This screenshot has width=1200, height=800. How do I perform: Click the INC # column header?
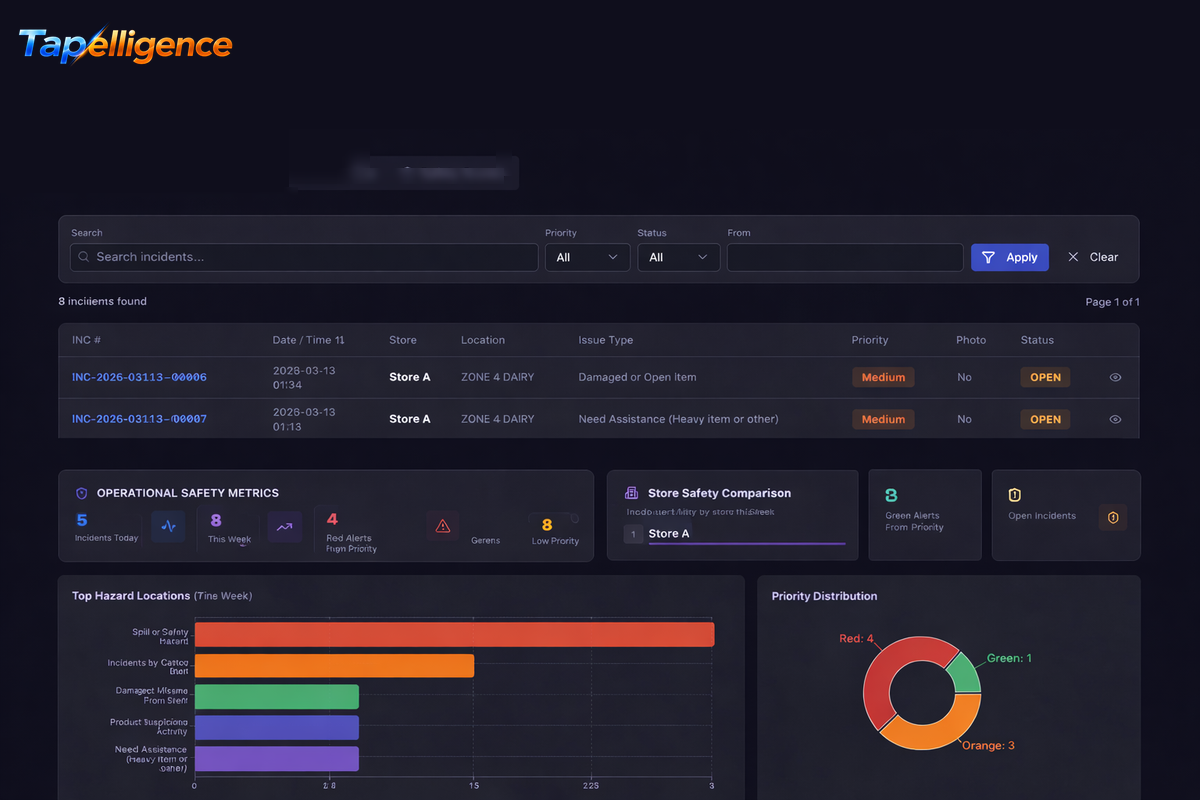[86, 340]
